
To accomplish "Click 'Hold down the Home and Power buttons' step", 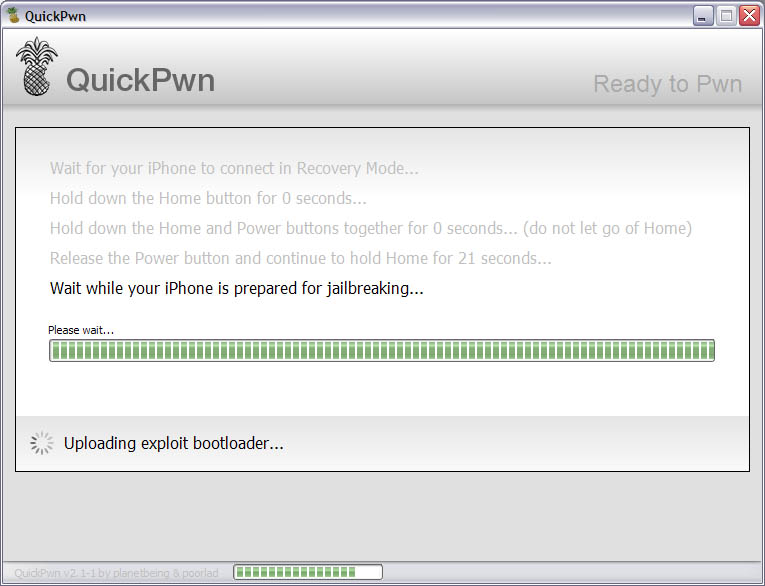I will [x=371, y=228].
